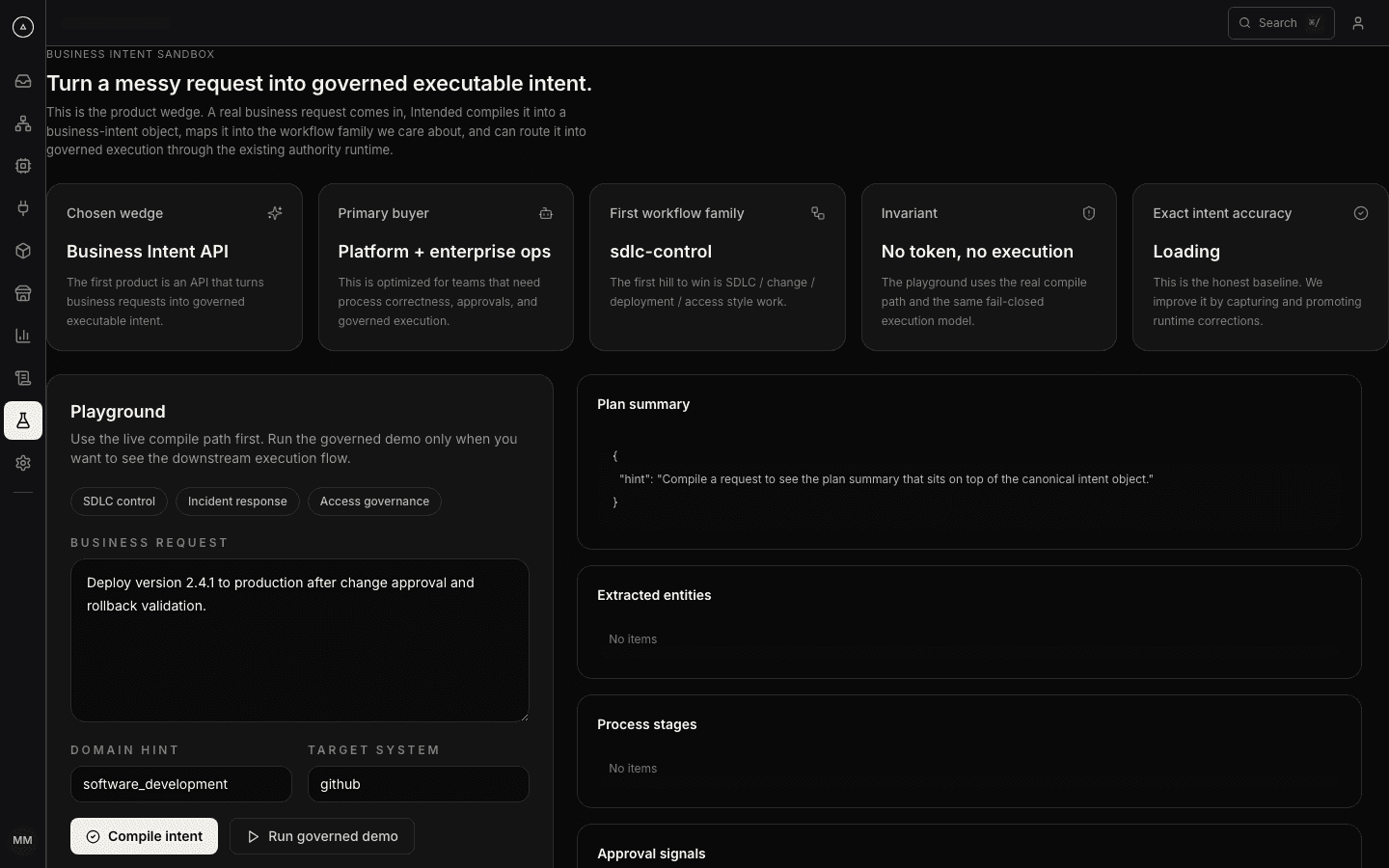Image resolution: width=1389 pixels, height=868 pixels.
Task: Click No items under Extracted entities
Action: tap(633, 639)
